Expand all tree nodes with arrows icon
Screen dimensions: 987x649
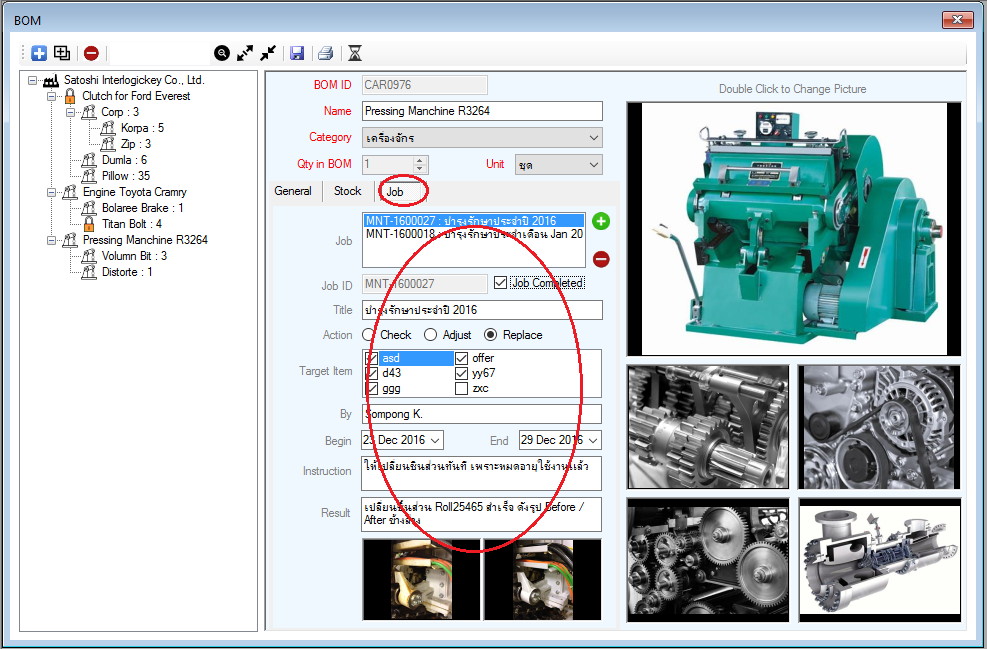pos(245,53)
